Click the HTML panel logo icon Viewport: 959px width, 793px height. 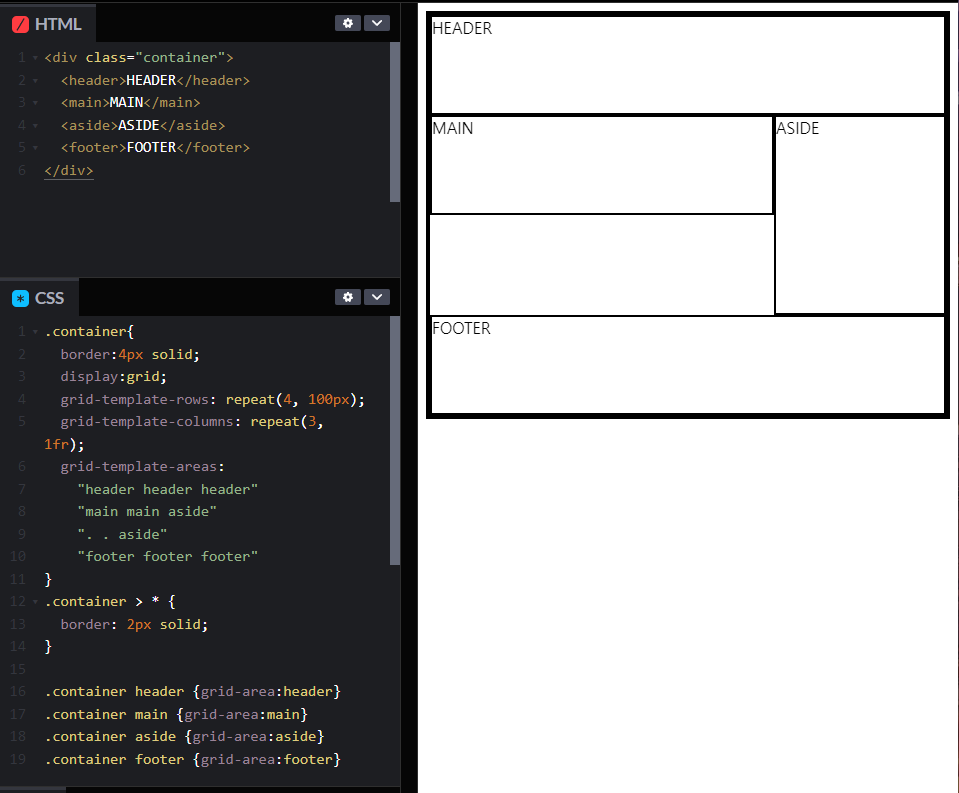point(20,24)
